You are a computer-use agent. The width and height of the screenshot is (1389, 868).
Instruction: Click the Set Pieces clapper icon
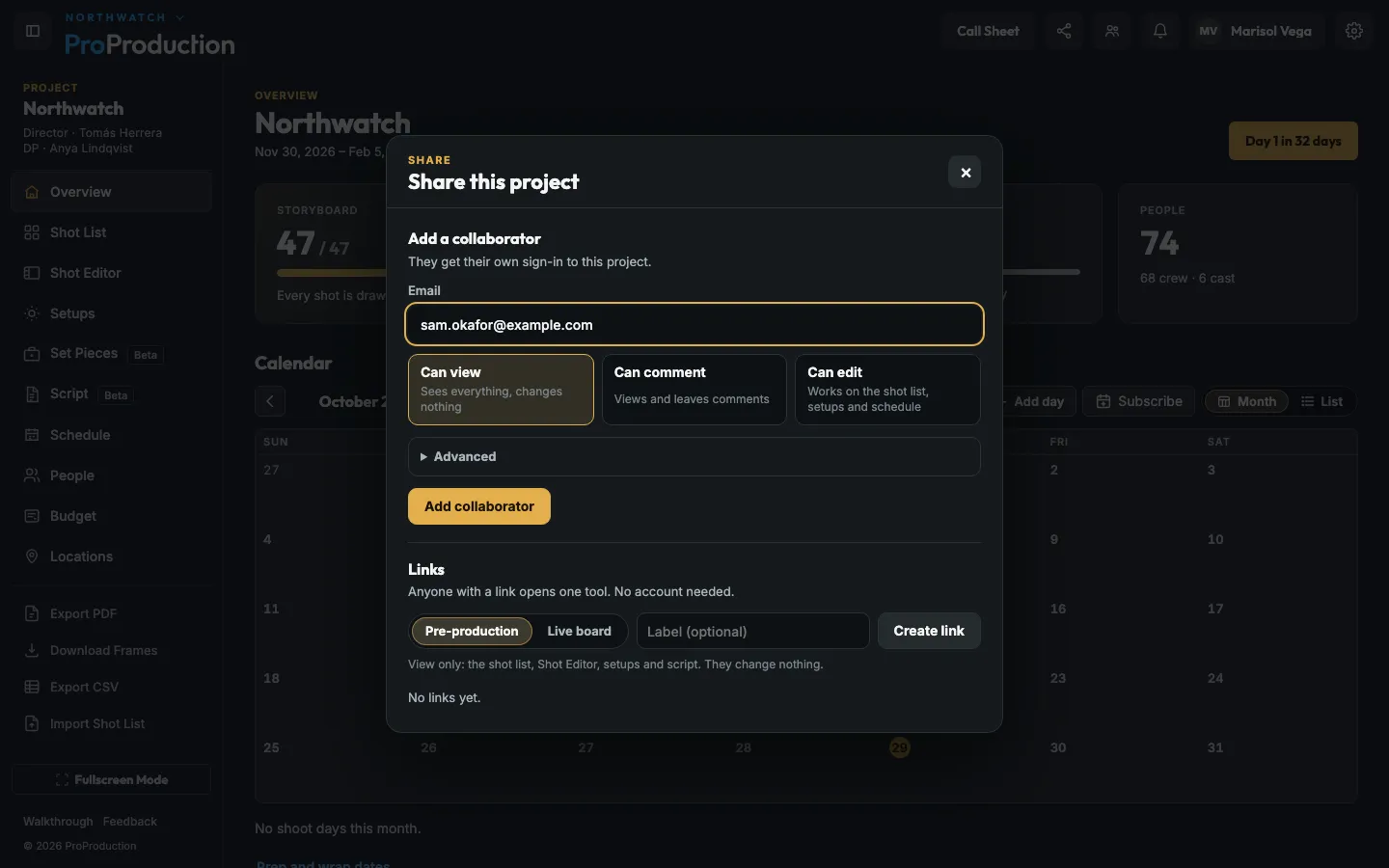pyautogui.click(x=32, y=354)
